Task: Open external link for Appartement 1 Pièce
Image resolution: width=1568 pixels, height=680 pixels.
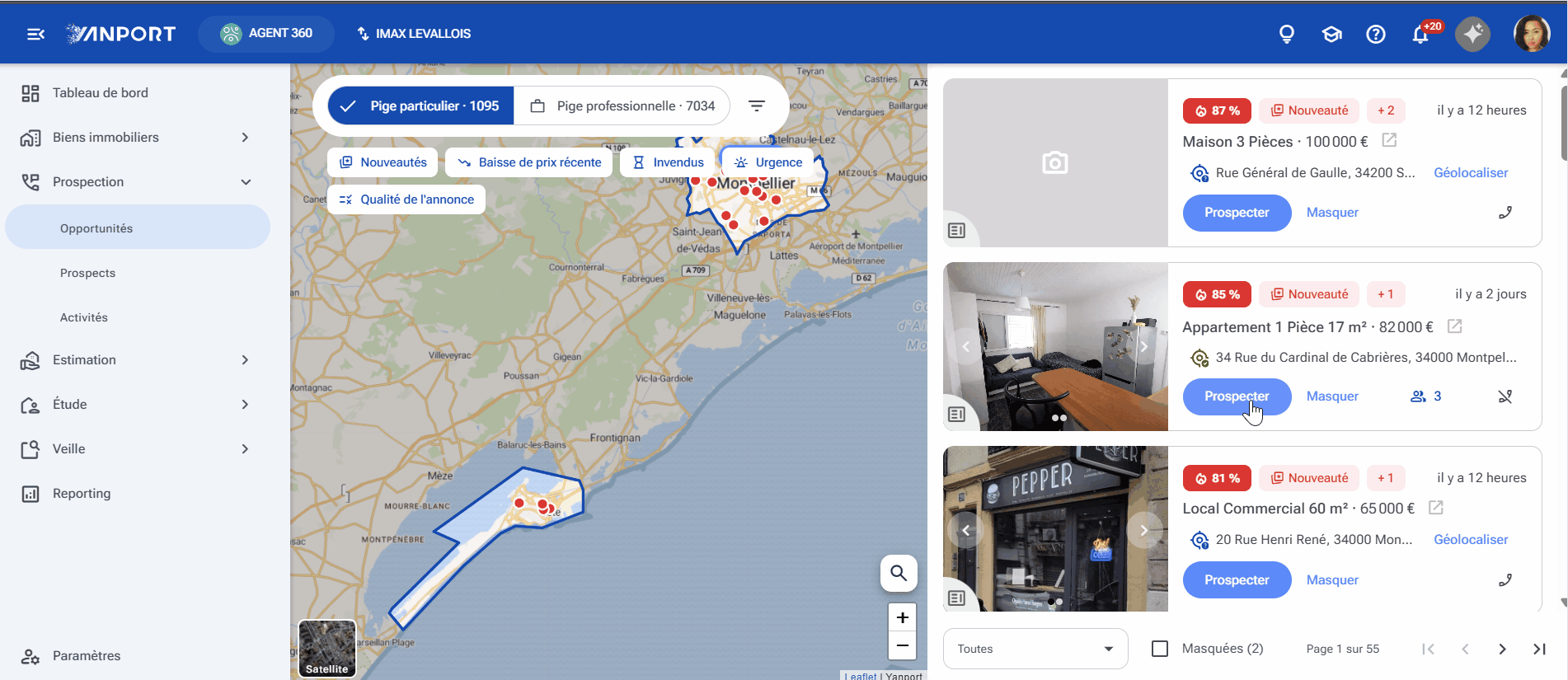Action: 1455,326
